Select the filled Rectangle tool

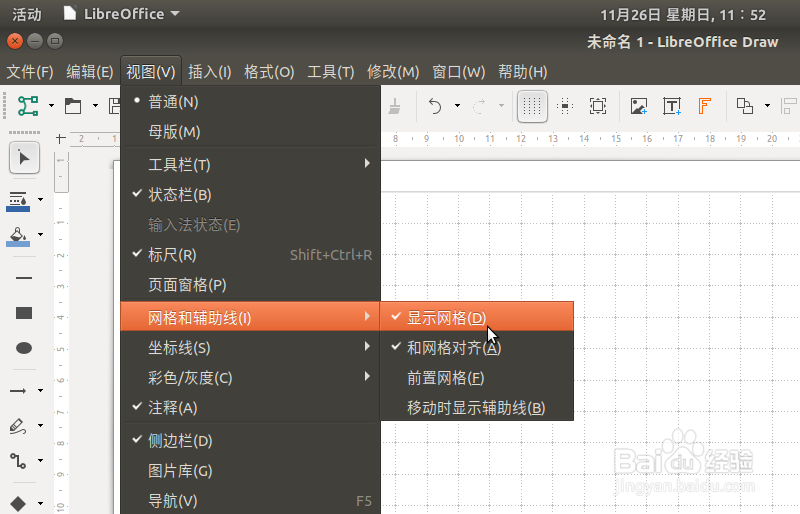click(x=24, y=313)
